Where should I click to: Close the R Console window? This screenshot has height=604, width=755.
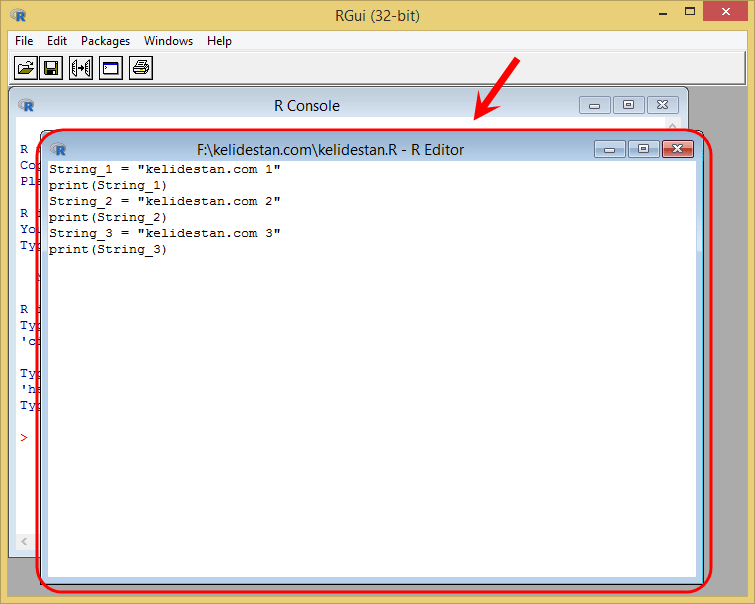[x=663, y=105]
